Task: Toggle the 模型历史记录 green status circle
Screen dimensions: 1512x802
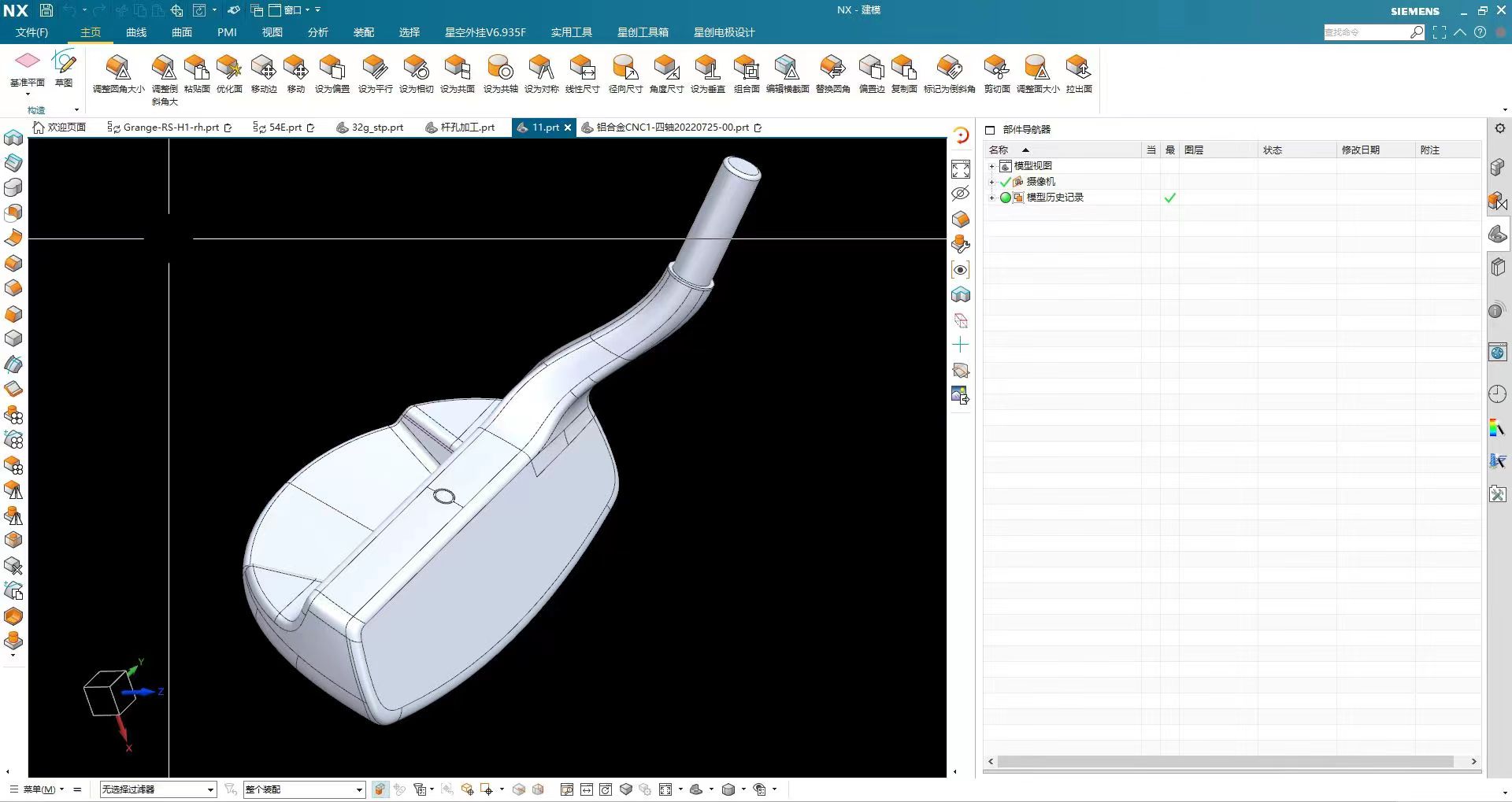Action: 1005,198
